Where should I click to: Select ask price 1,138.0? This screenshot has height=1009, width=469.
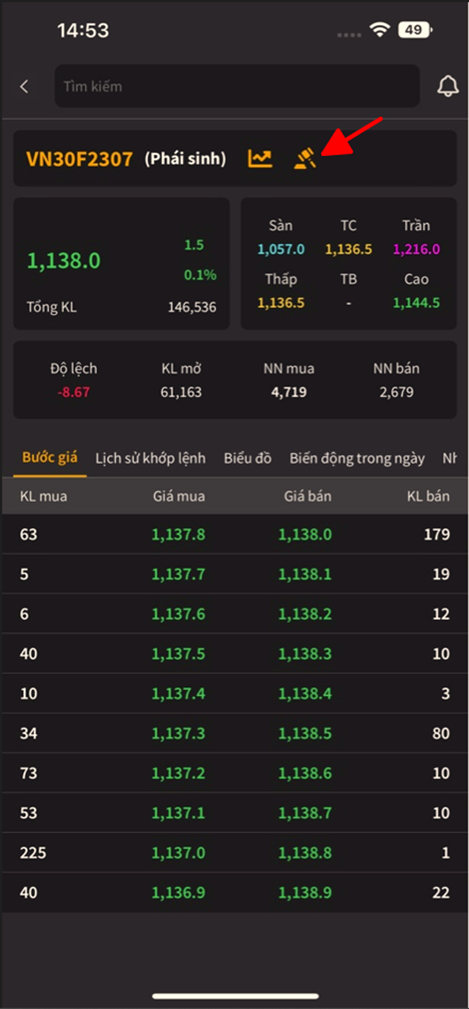[305, 534]
